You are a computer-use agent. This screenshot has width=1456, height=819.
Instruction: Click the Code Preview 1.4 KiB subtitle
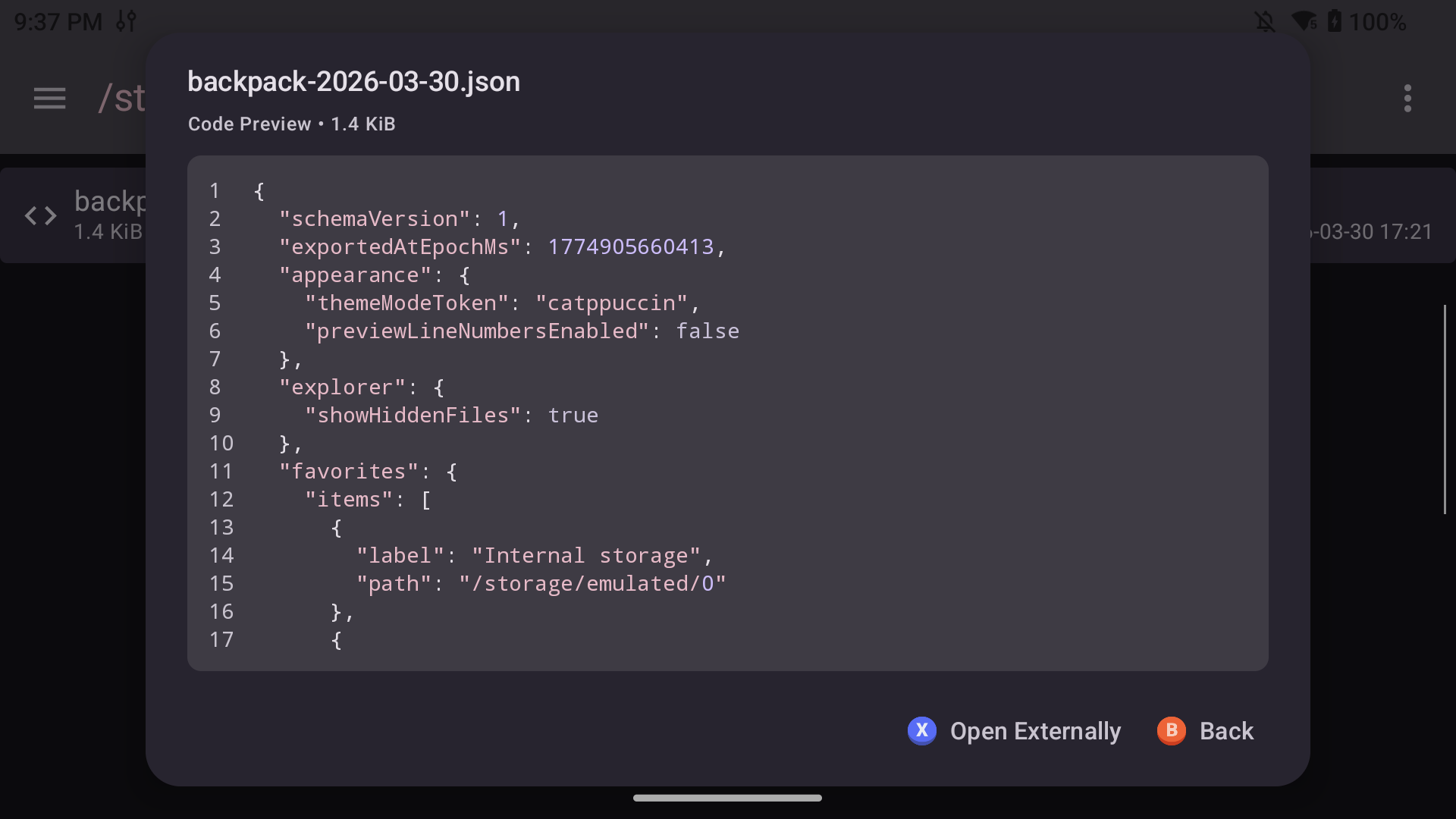click(292, 124)
